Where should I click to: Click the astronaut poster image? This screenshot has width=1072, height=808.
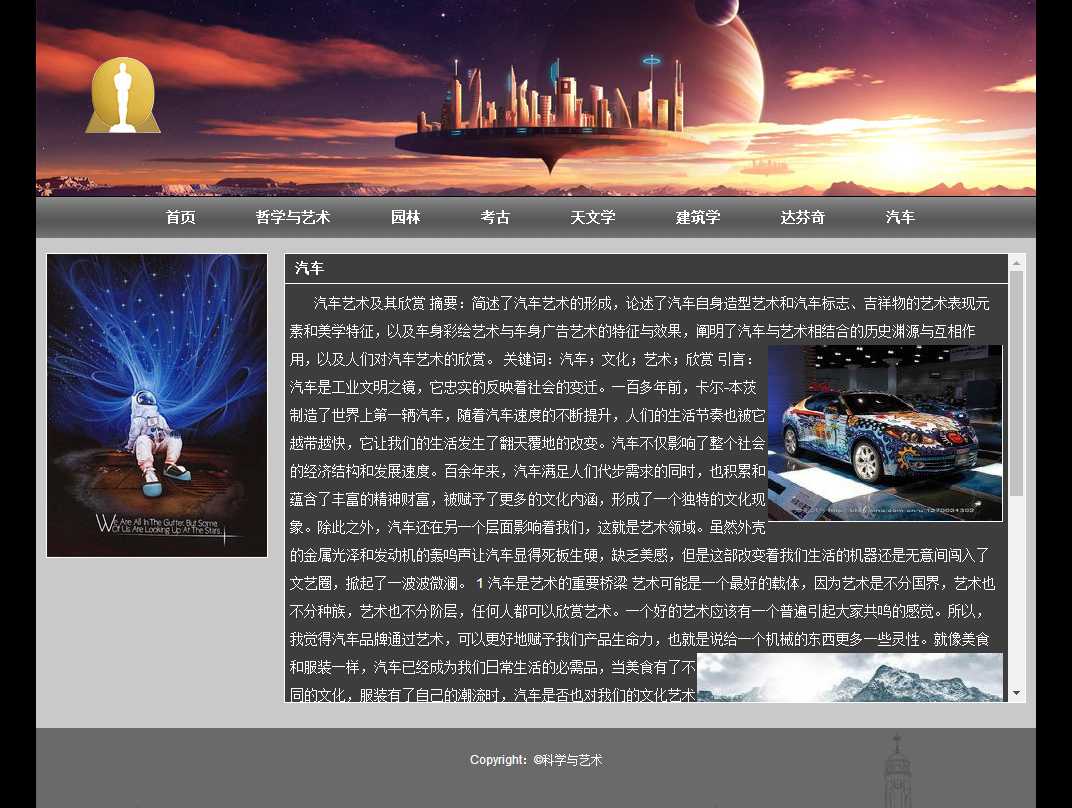[x=157, y=405]
